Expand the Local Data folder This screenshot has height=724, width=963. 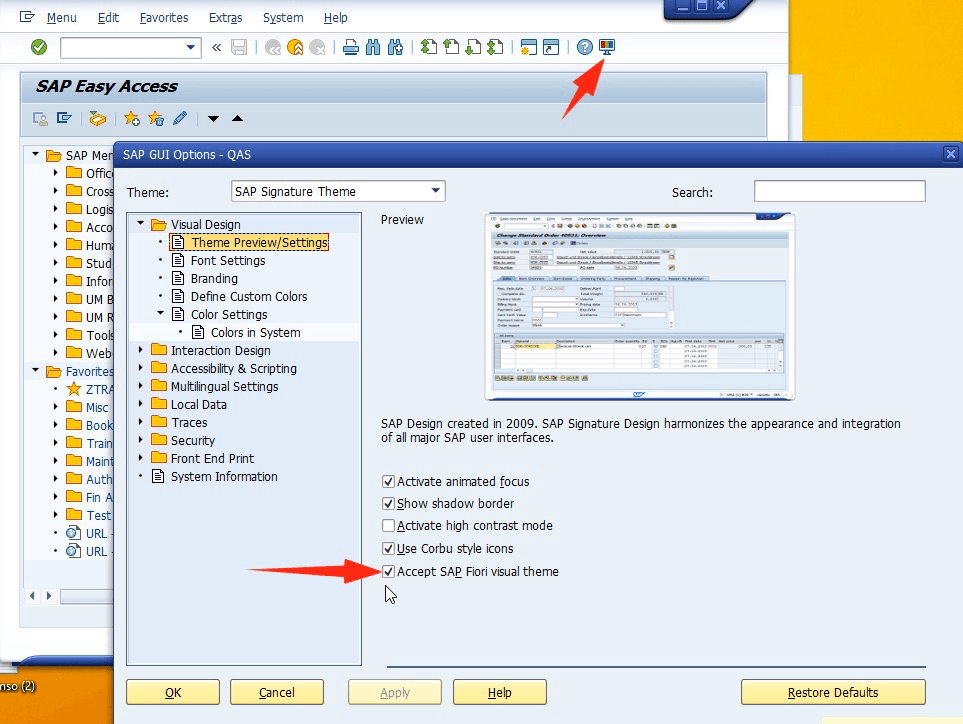click(141, 403)
